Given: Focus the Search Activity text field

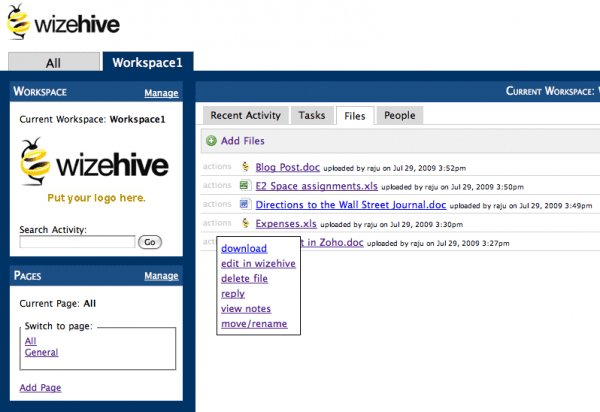Looking at the screenshot, I should tap(77, 242).
